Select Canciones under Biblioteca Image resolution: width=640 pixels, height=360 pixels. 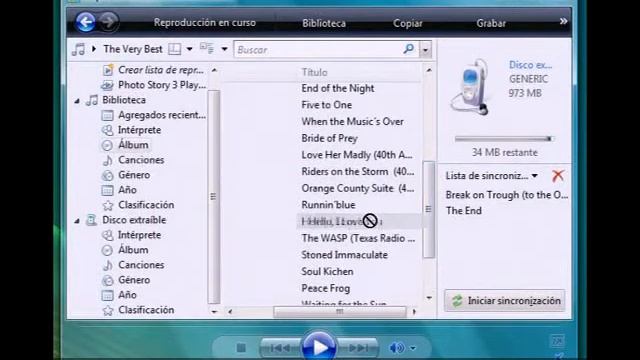pos(141,160)
